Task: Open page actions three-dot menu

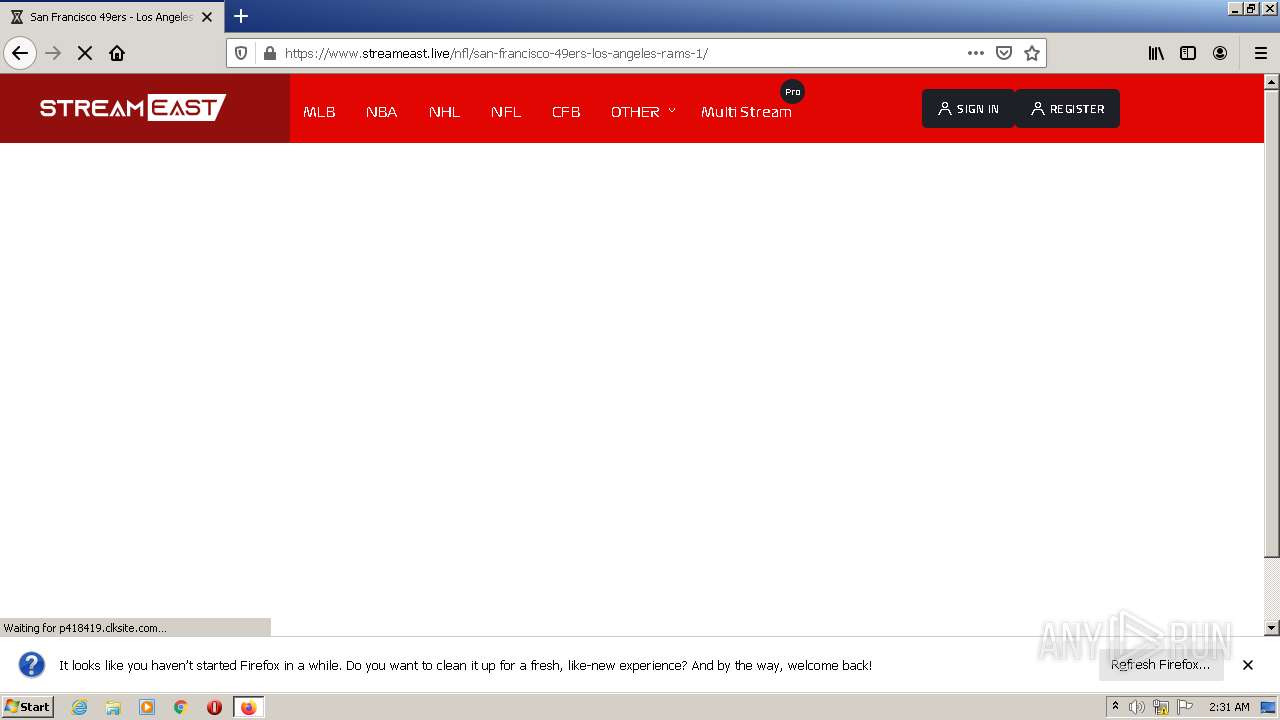Action: [x=976, y=53]
